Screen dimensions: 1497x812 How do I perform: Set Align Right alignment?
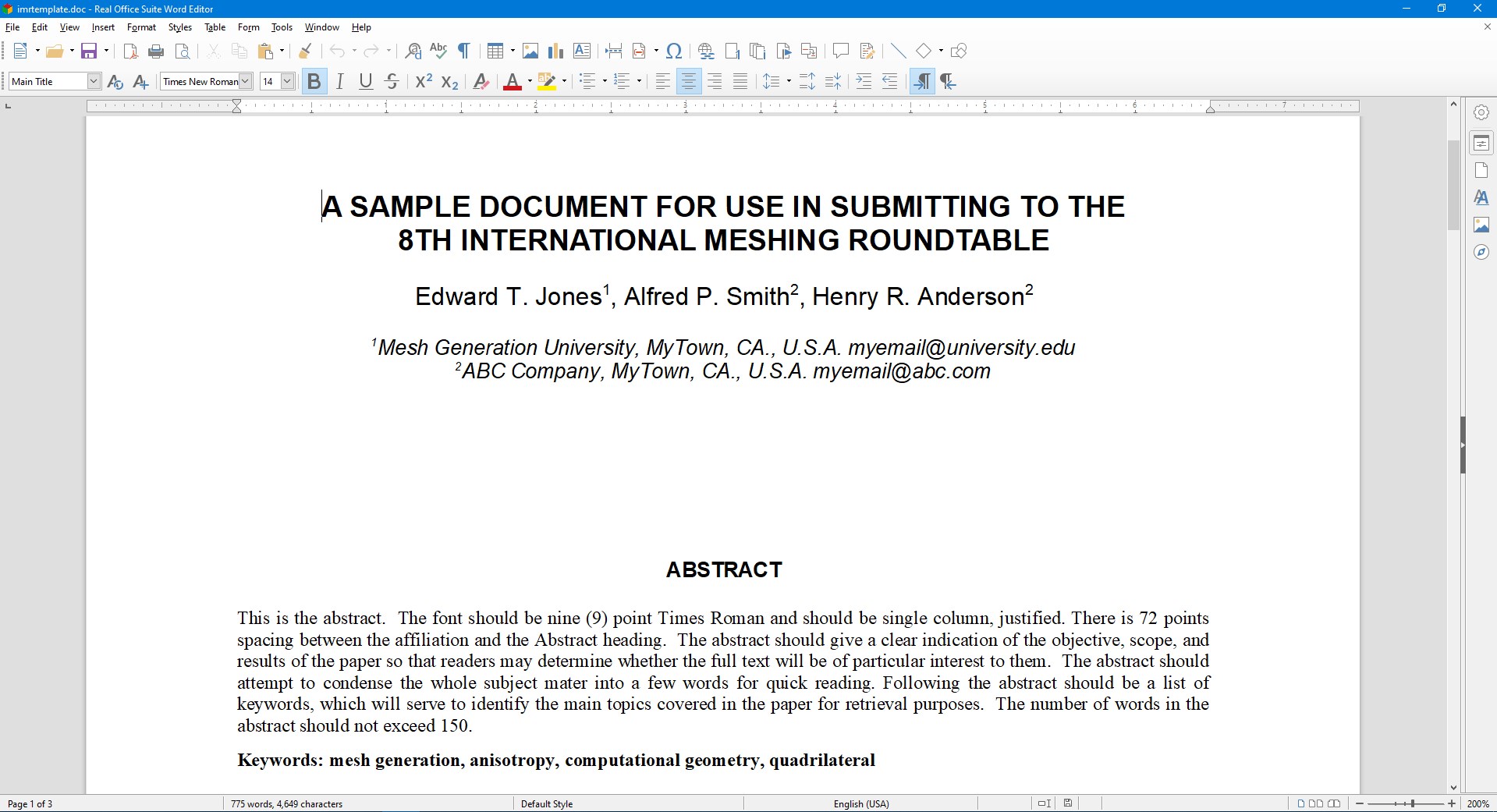(715, 81)
